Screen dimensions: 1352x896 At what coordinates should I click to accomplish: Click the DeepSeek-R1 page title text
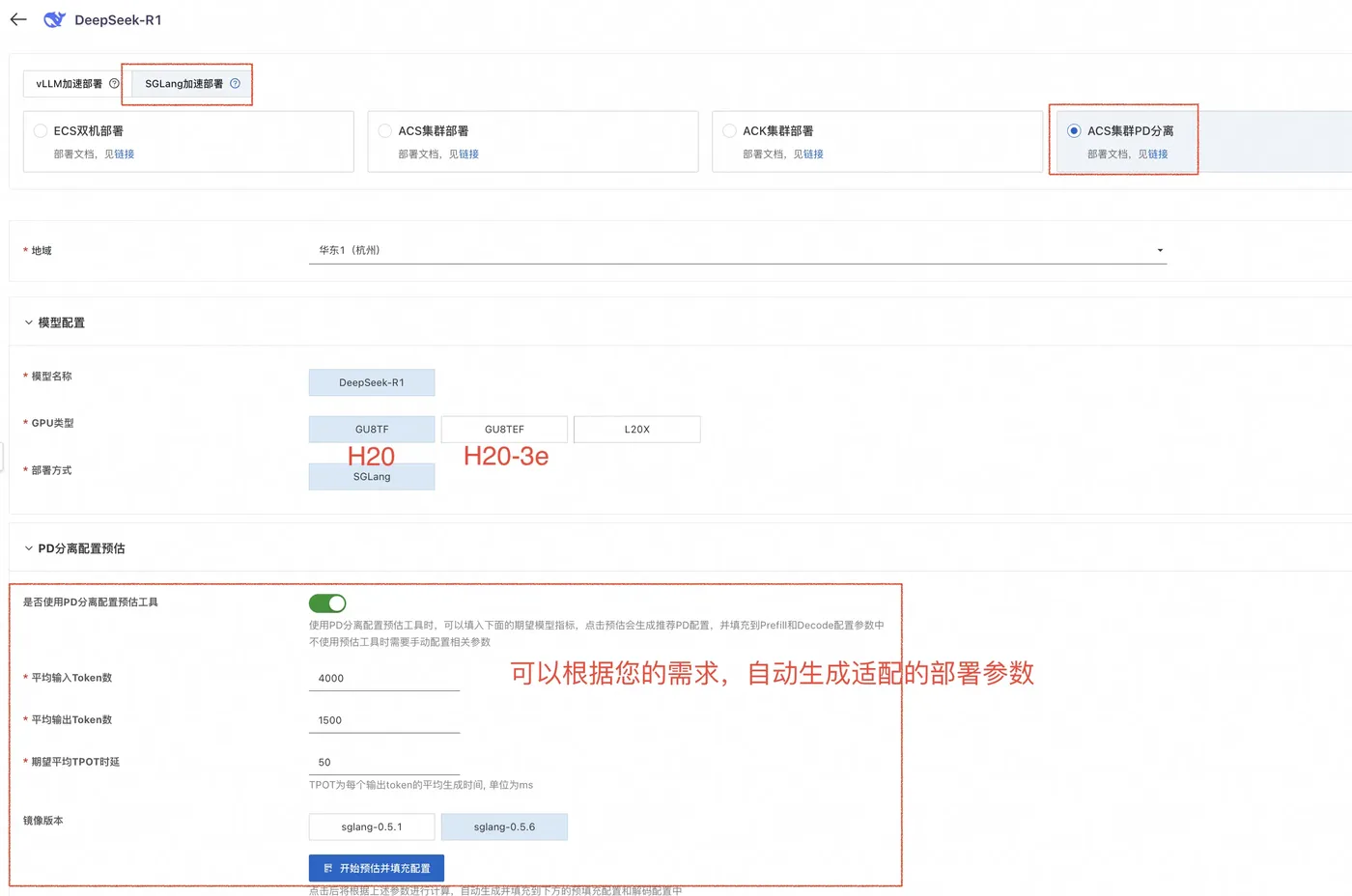click(118, 20)
